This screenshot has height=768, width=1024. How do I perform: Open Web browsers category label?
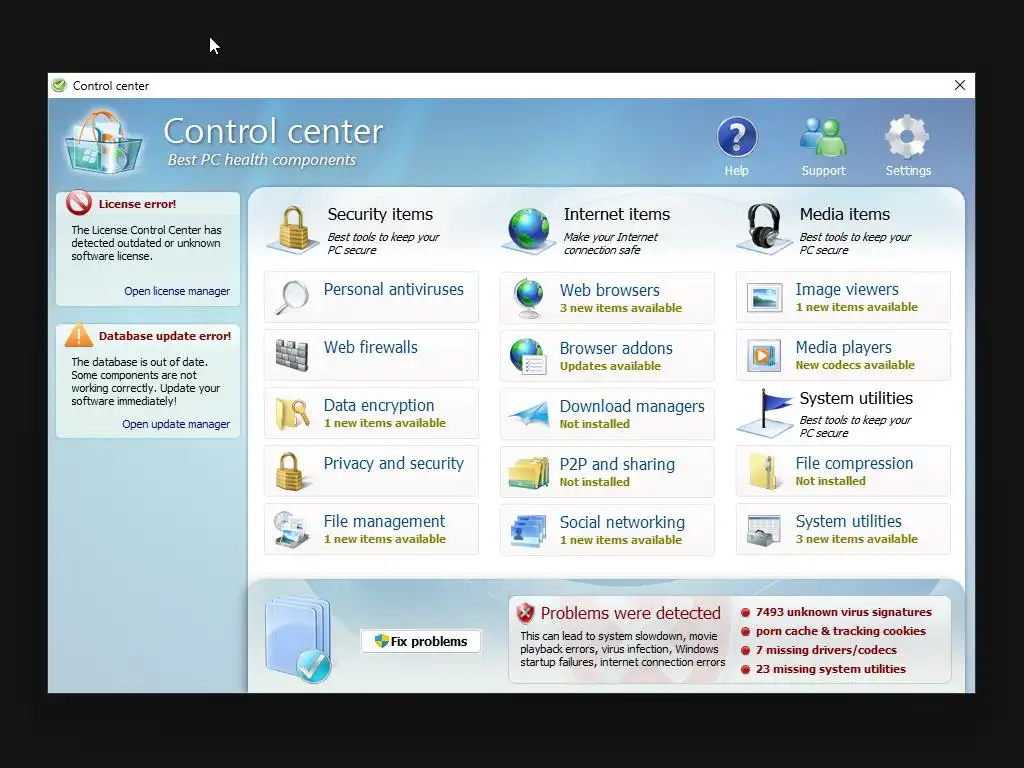[609, 290]
